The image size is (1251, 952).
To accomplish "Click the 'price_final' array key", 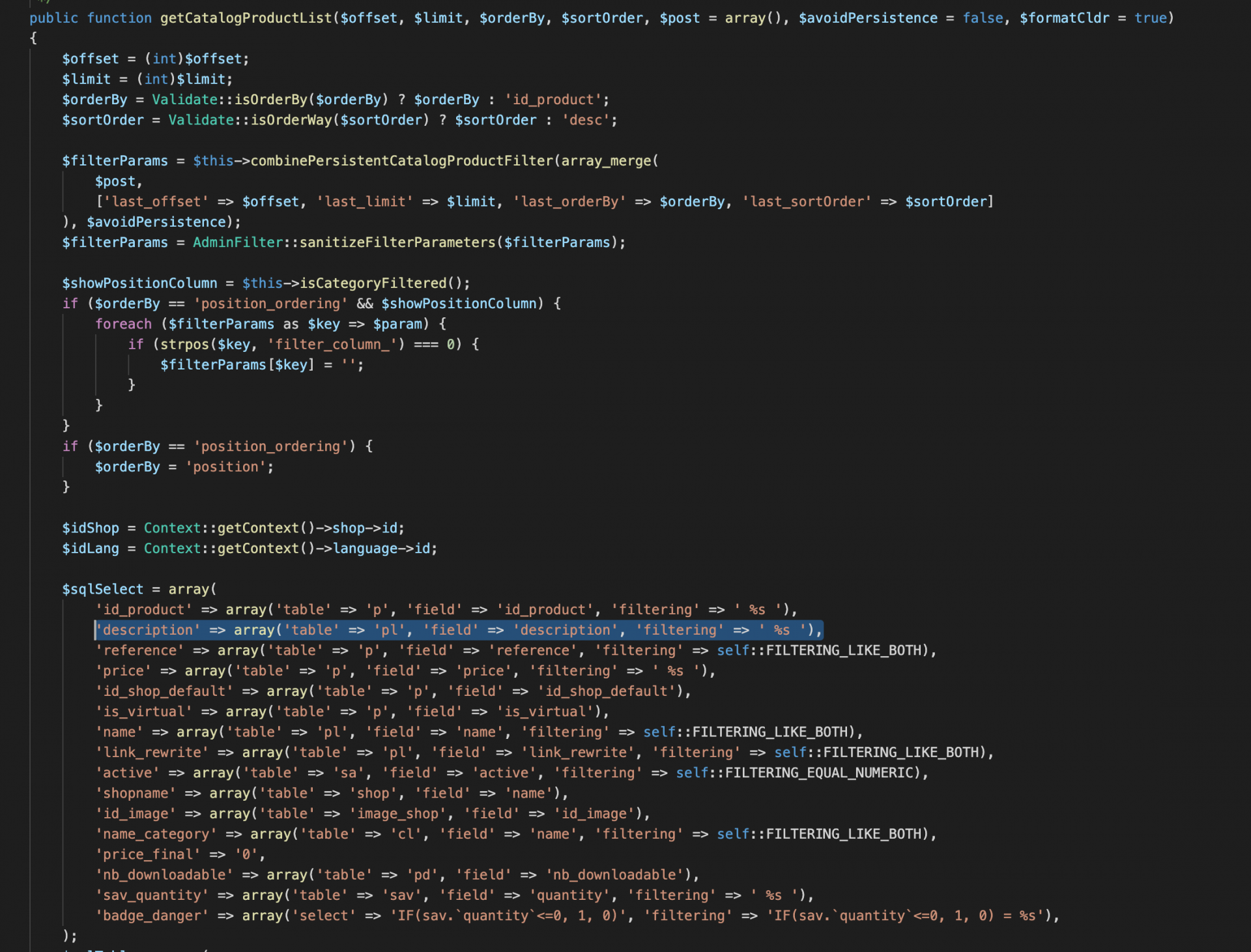I will pos(148,854).
